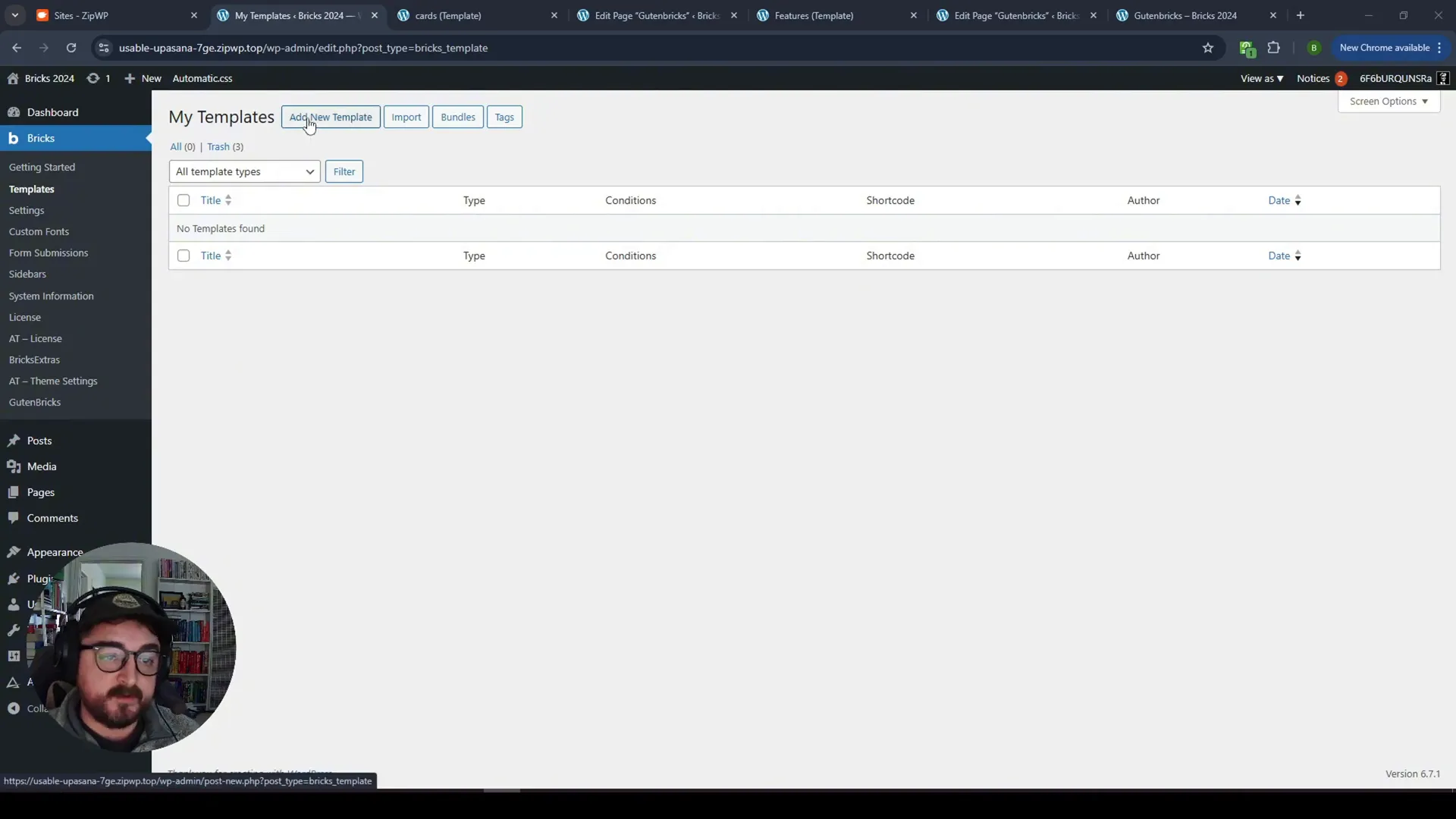Click the Import button

coord(406,117)
